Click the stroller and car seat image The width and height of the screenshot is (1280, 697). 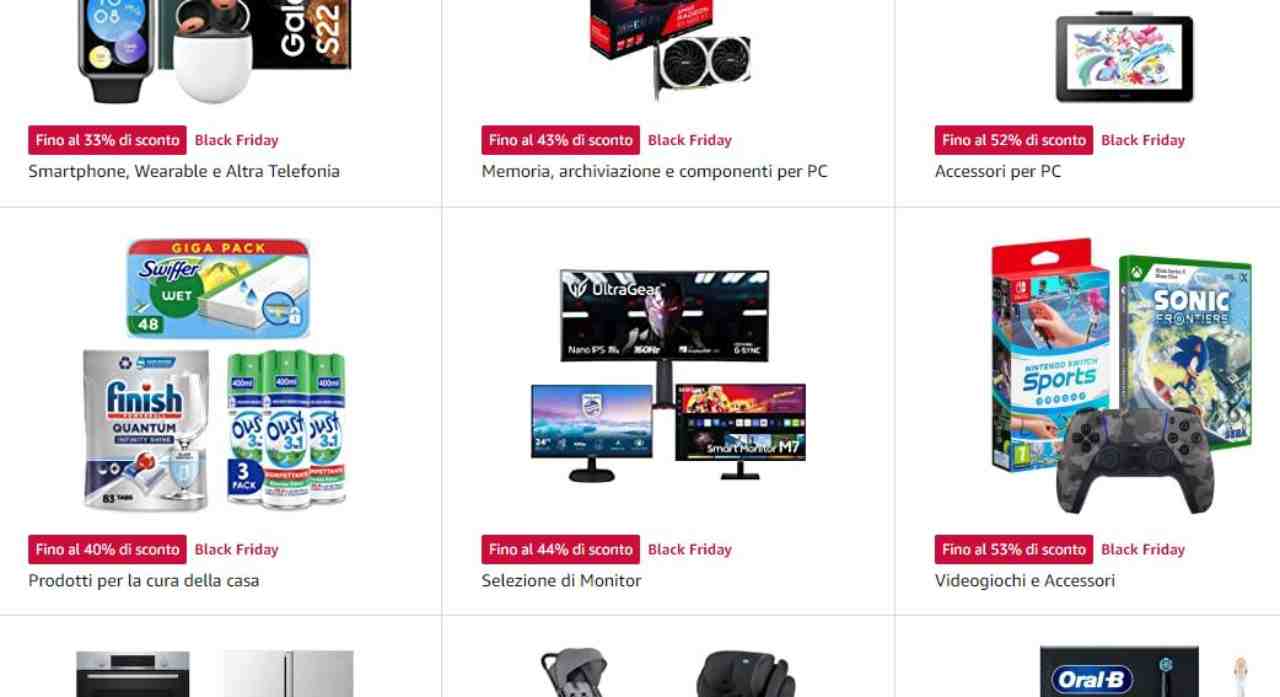(x=668, y=672)
